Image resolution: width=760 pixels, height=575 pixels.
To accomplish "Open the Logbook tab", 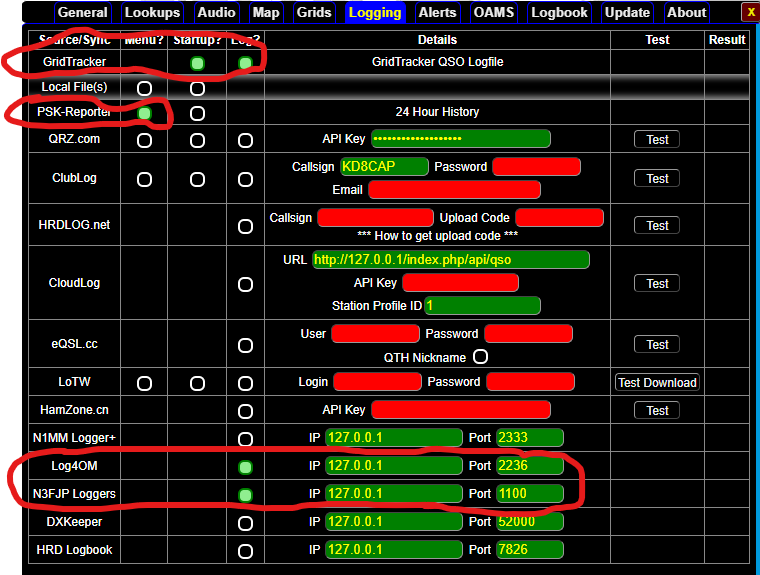I will [x=559, y=13].
